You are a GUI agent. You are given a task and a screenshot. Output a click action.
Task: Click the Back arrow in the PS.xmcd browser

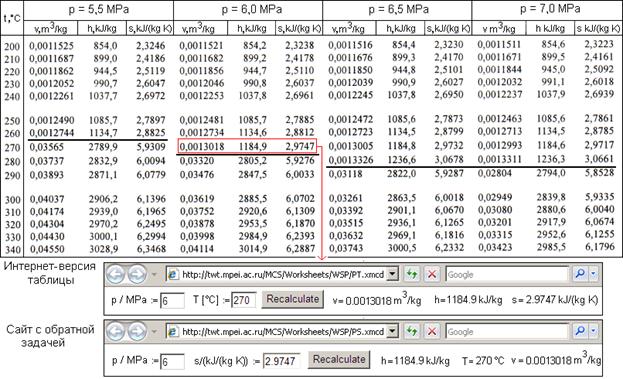(116, 331)
